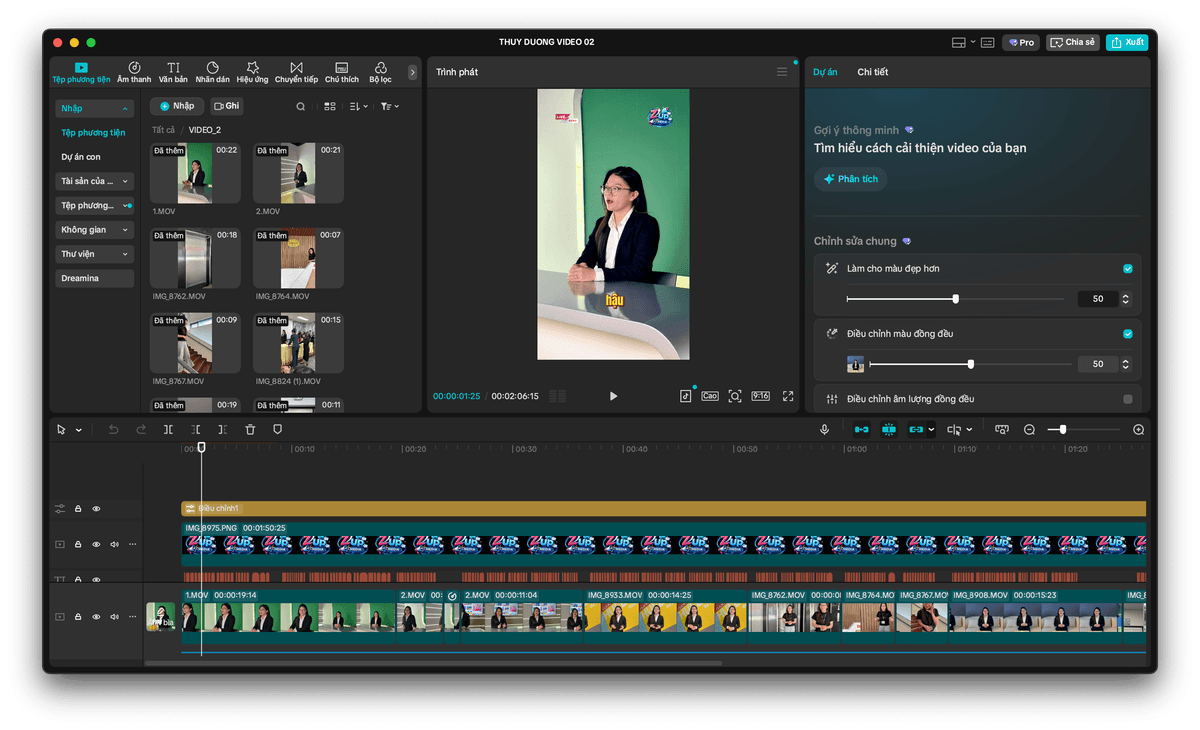Adjust the Làm cho màu đẹp hơn slider
This screenshot has height=730, width=1200.
[956, 299]
